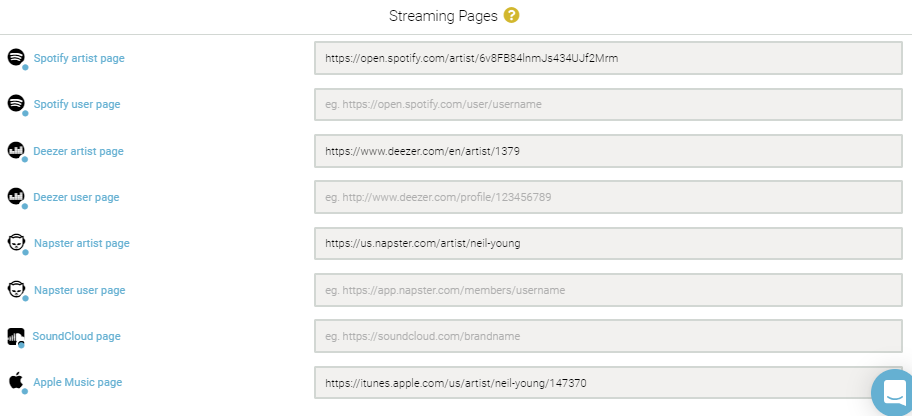Click the Napster icon beside user page
The image size is (912, 416).
[16, 289]
